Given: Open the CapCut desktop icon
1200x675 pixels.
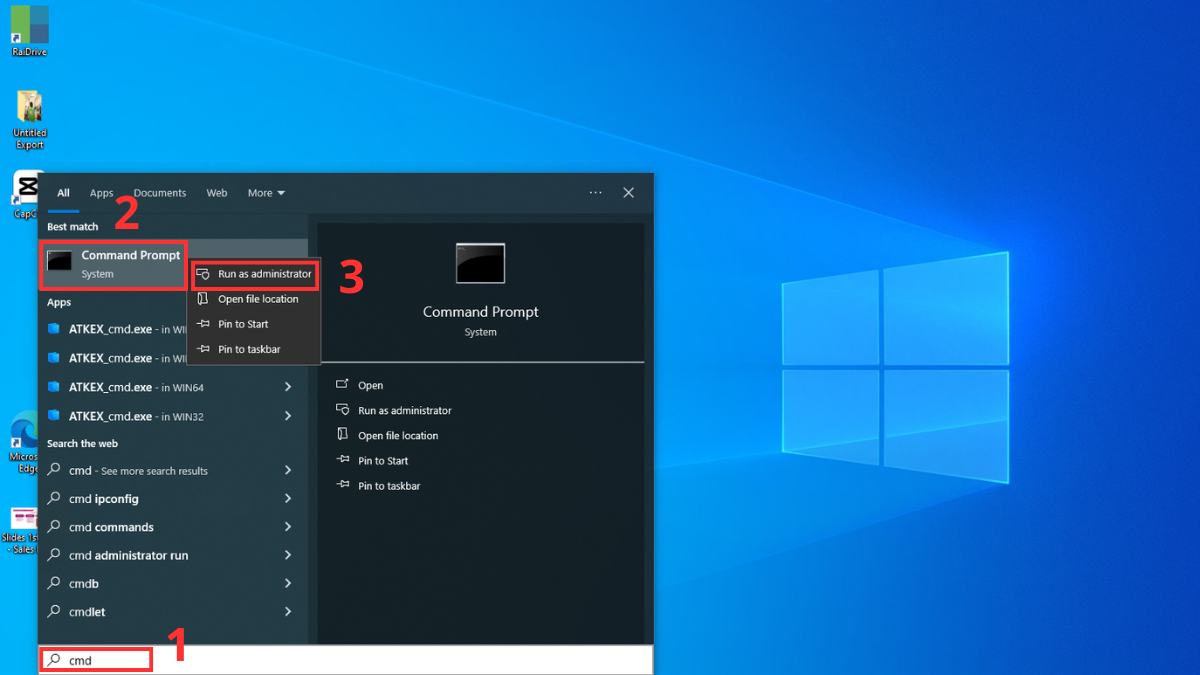Looking at the screenshot, I should 25,194.
